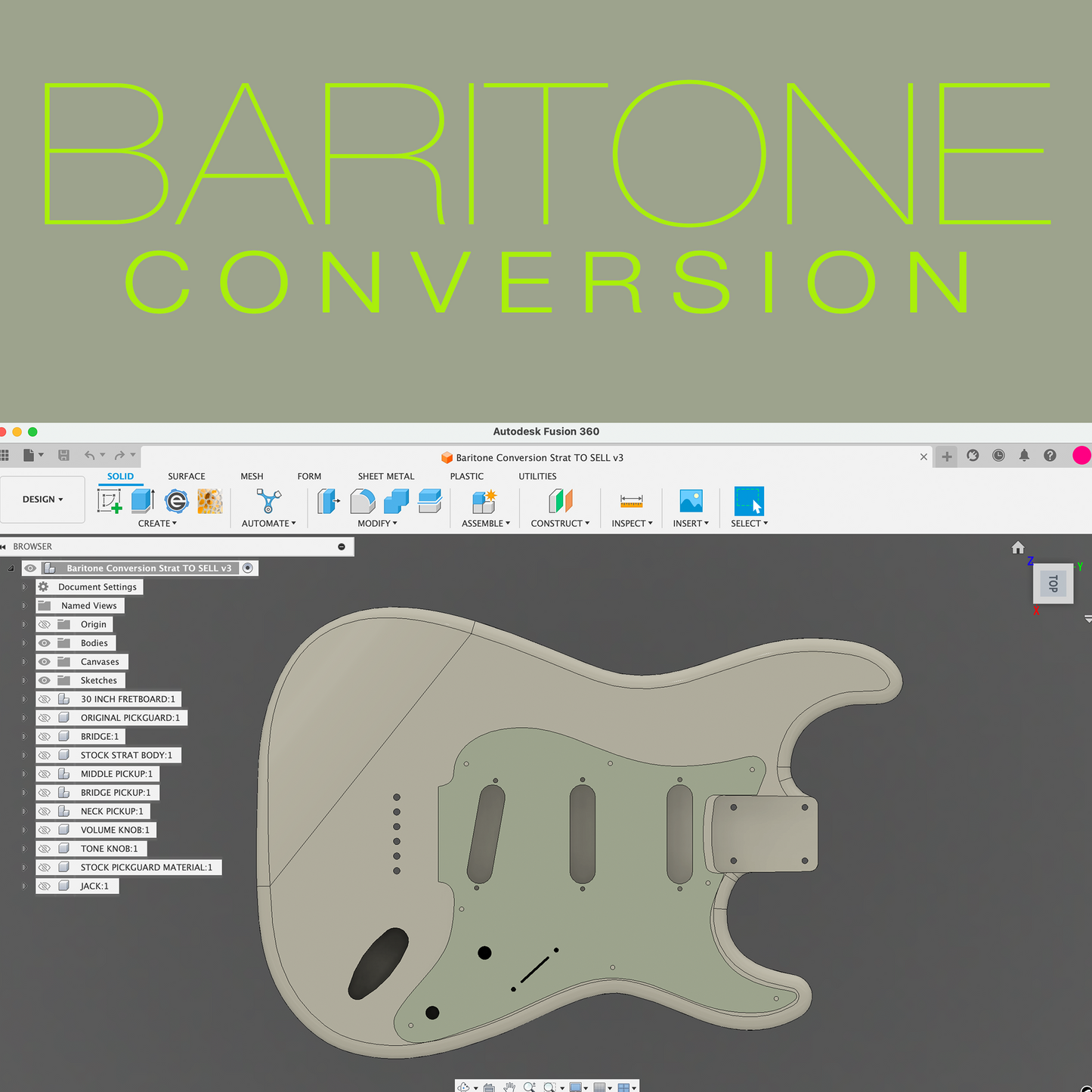Open the DESIGN workspace dropdown

43,500
